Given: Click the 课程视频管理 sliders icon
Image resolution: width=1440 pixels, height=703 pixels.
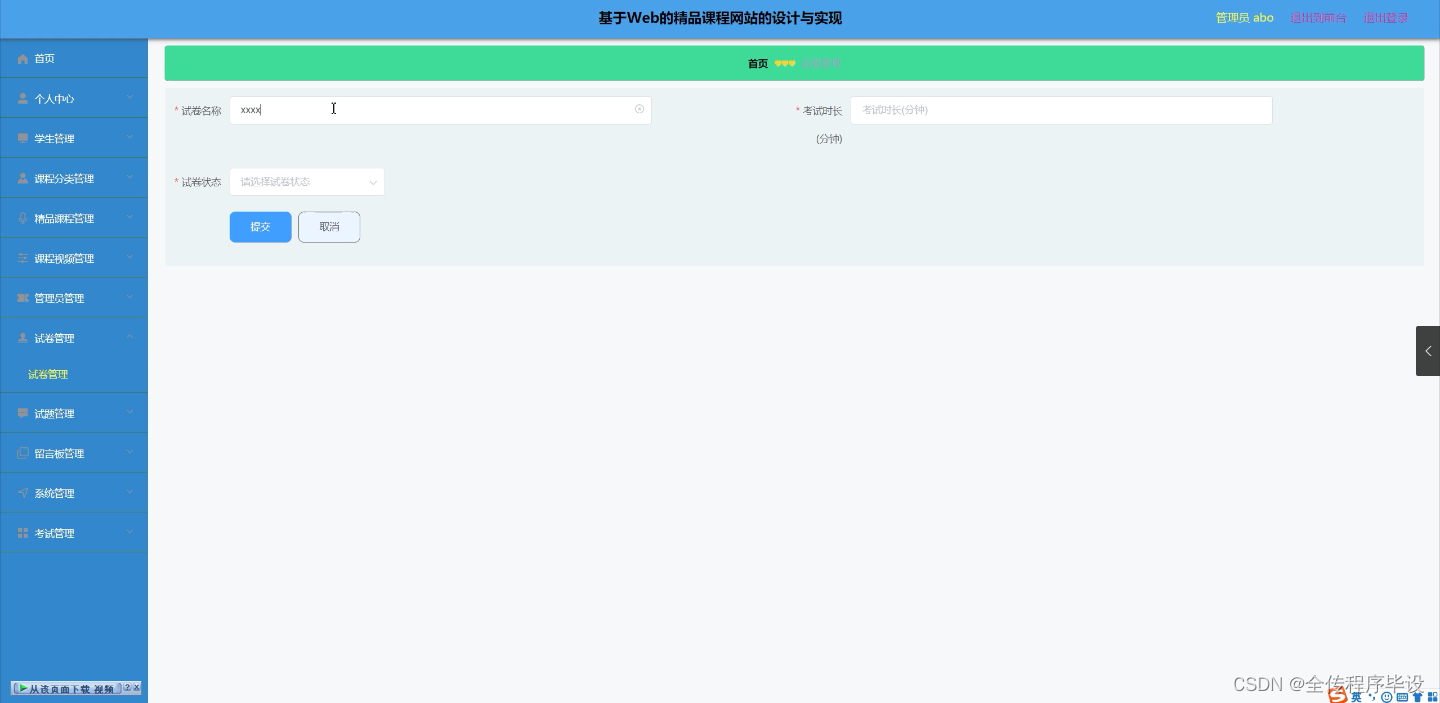Looking at the screenshot, I should 23,259.
